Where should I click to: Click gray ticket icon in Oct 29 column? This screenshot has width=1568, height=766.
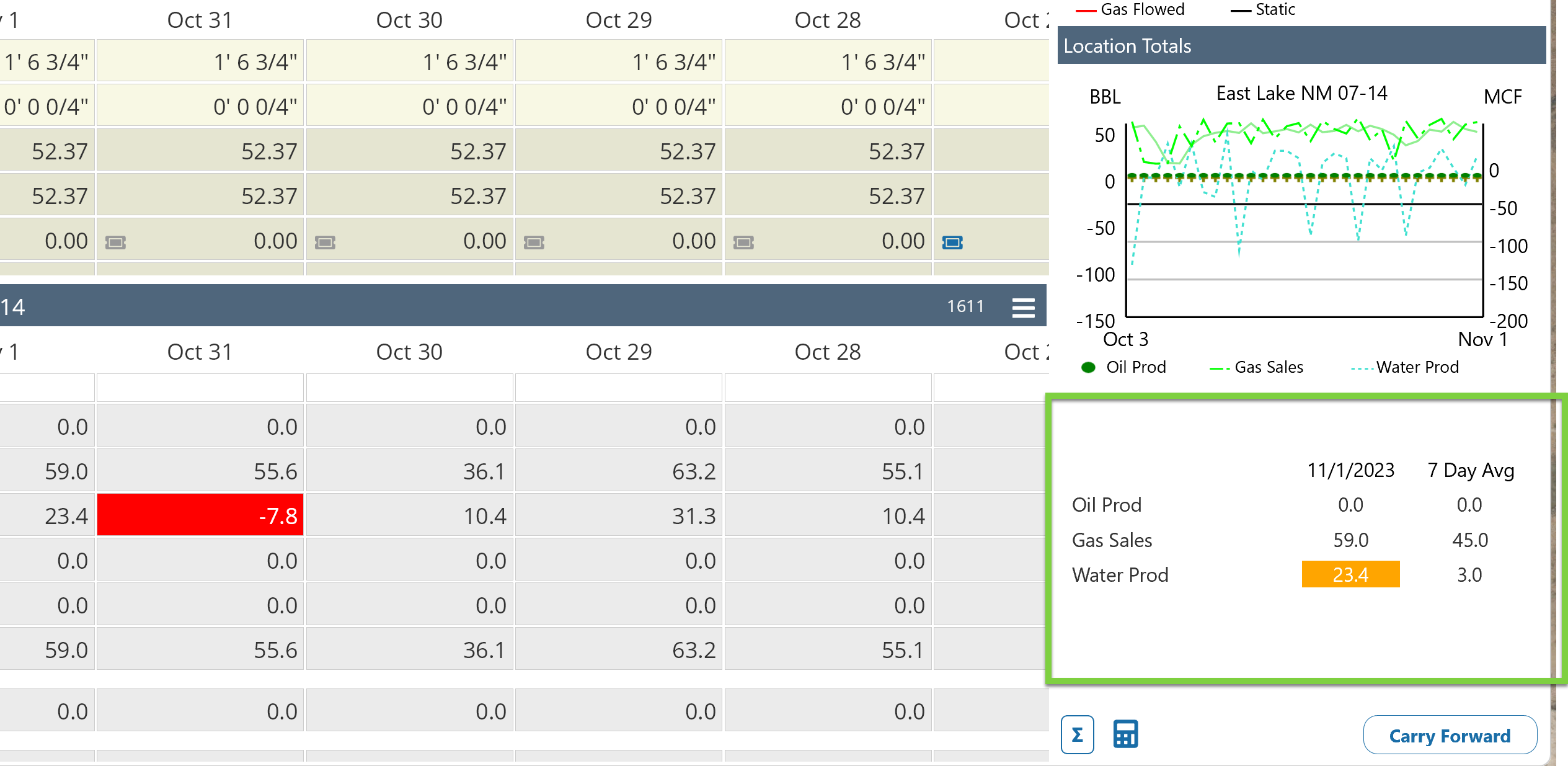(534, 243)
